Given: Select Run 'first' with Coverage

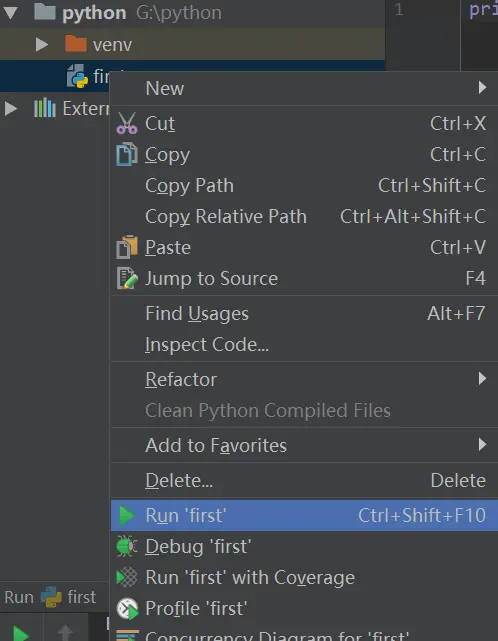Looking at the screenshot, I should click(x=304, y=577).
